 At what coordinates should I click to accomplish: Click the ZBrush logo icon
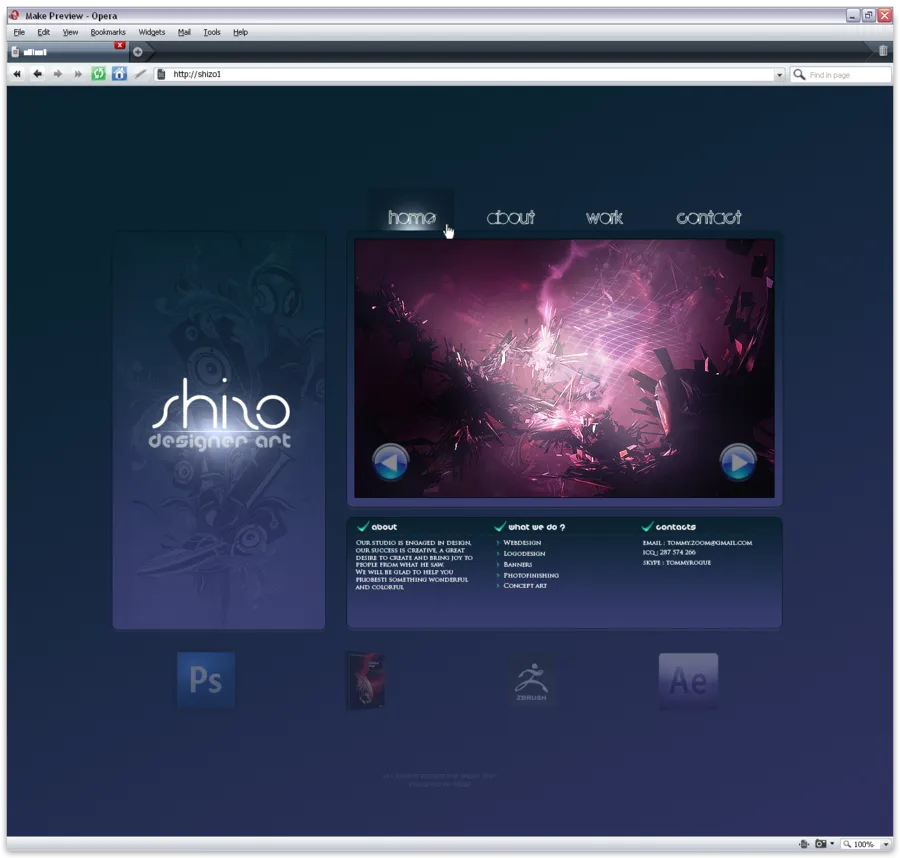click(x=532, y=682)
